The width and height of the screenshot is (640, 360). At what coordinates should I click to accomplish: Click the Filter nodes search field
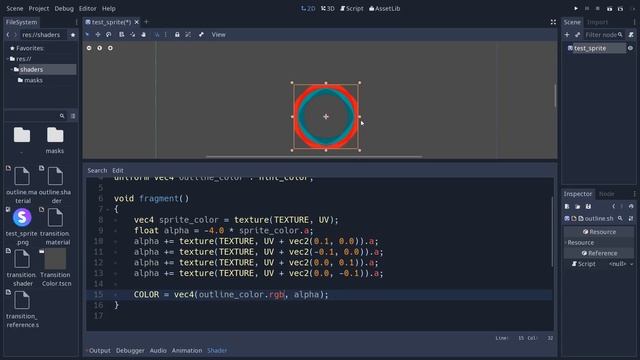pos(604,35)
